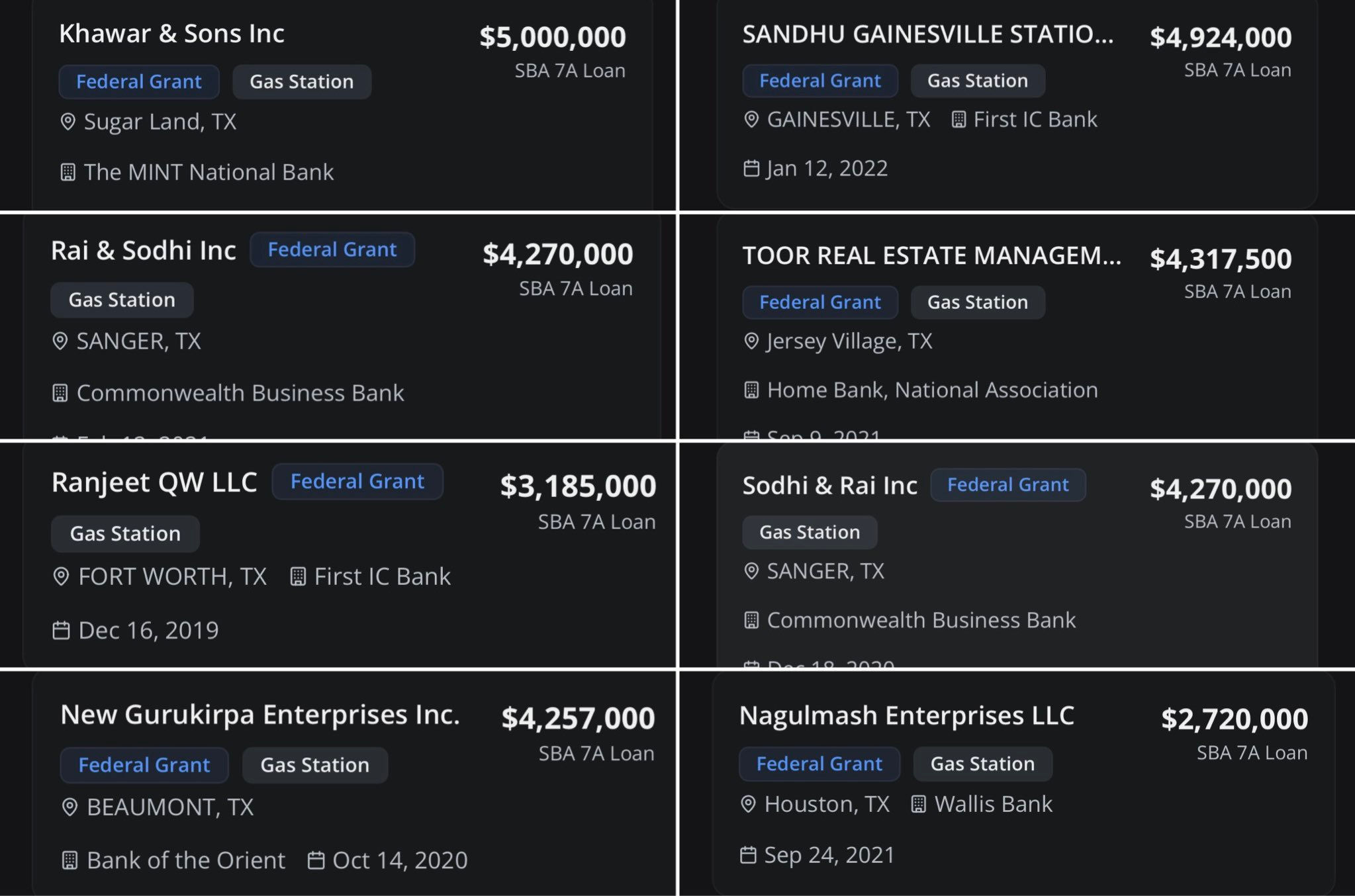Click the location pin beside BEAUMONT, TX
This screenshot has height=896, width=1355.
pos(70,807)
